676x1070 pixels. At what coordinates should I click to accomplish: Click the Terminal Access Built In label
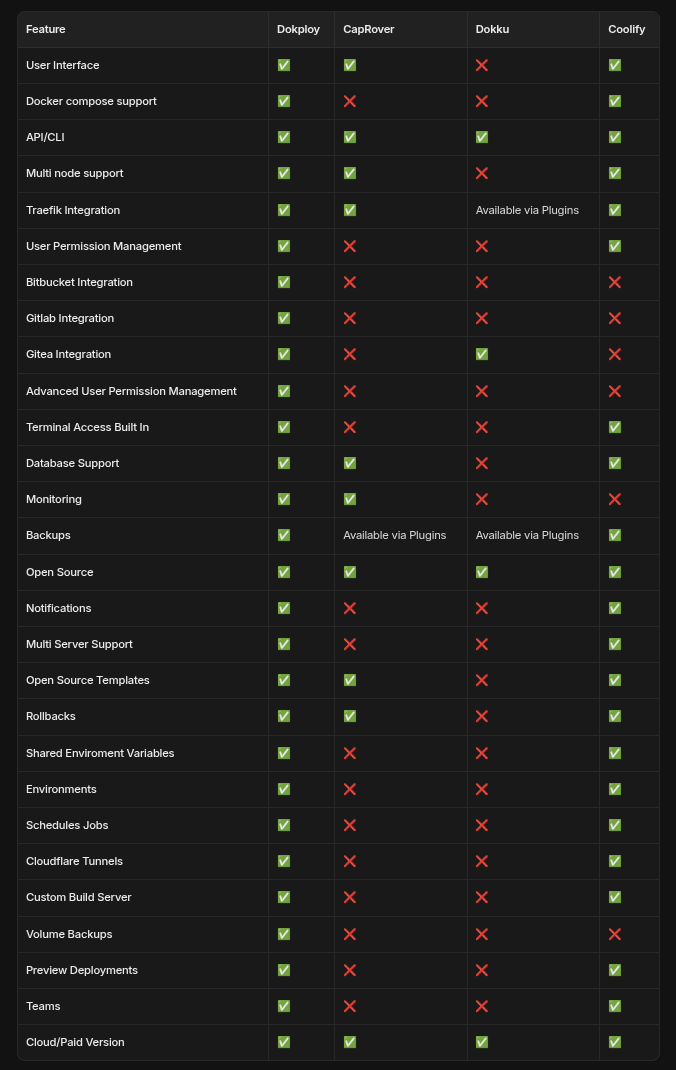87,427
